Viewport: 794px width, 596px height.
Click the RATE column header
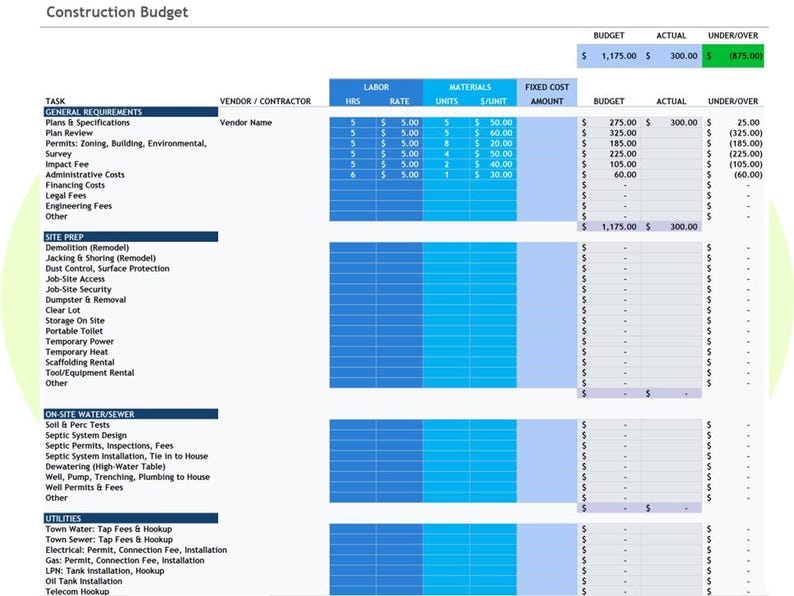pos(400,101)
